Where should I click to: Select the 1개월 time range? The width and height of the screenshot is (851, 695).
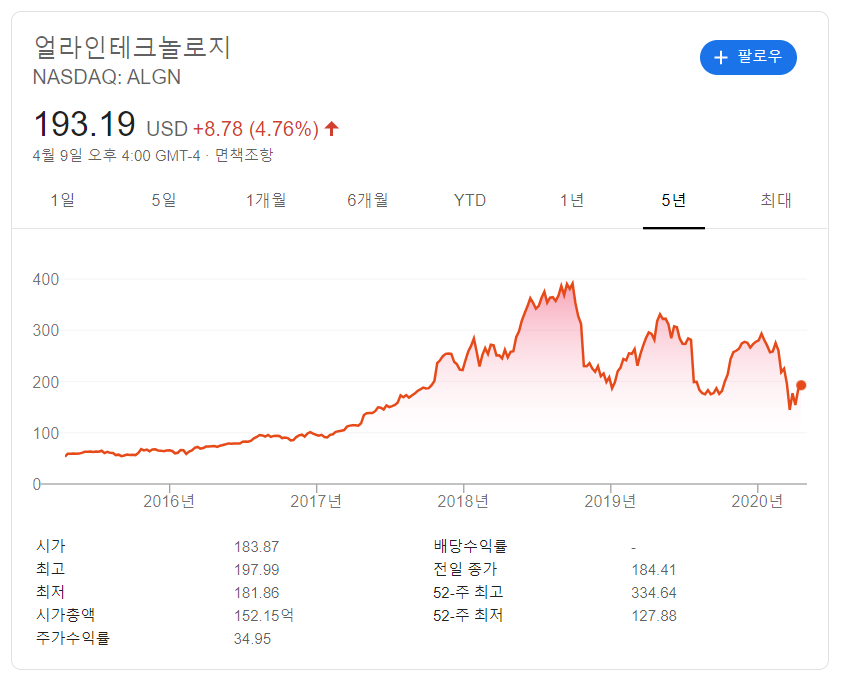click(266, 200)
